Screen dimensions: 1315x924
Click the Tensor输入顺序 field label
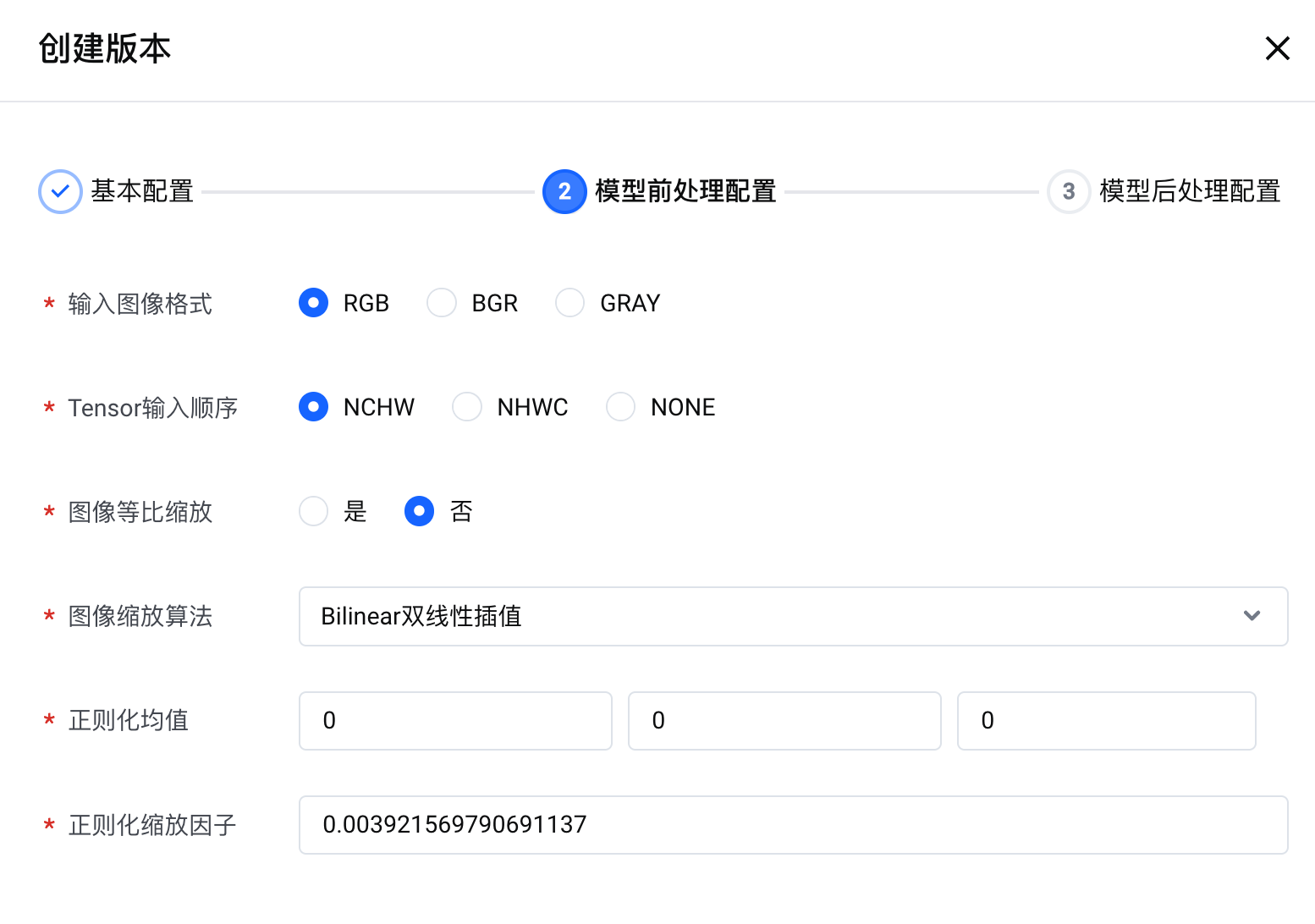point(152,408)
